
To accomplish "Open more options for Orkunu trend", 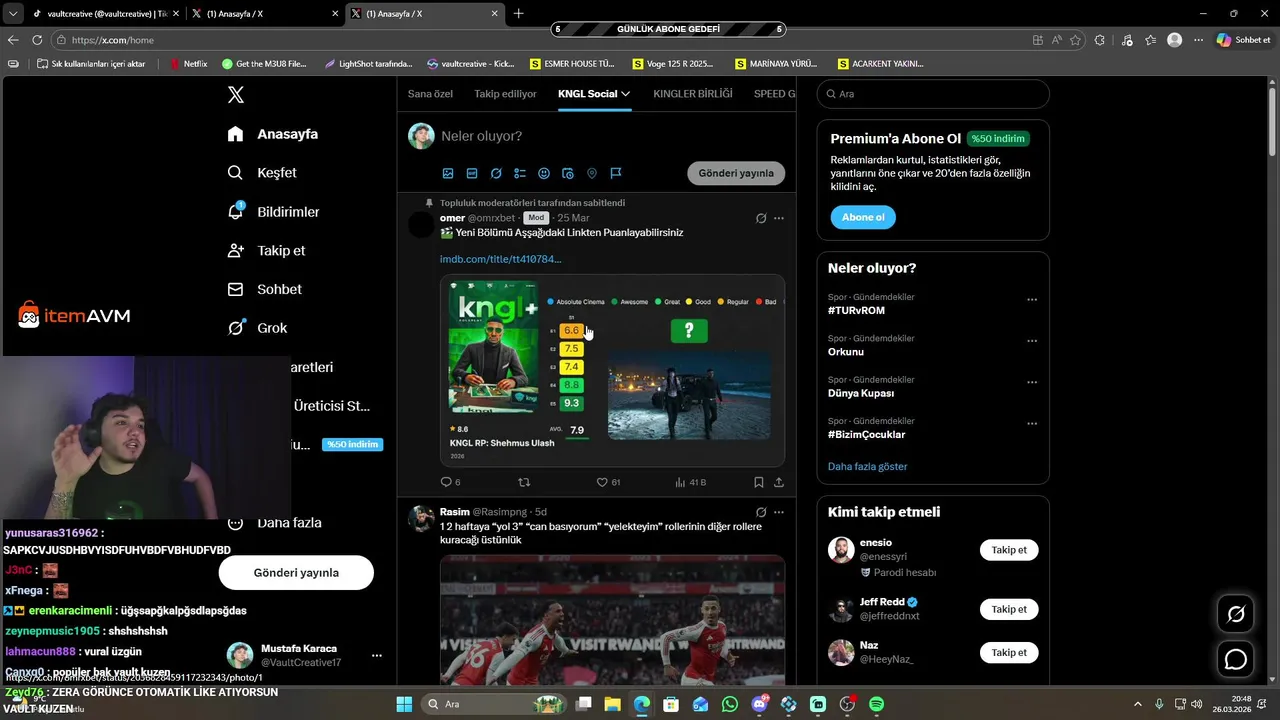I will (1032, 341).
